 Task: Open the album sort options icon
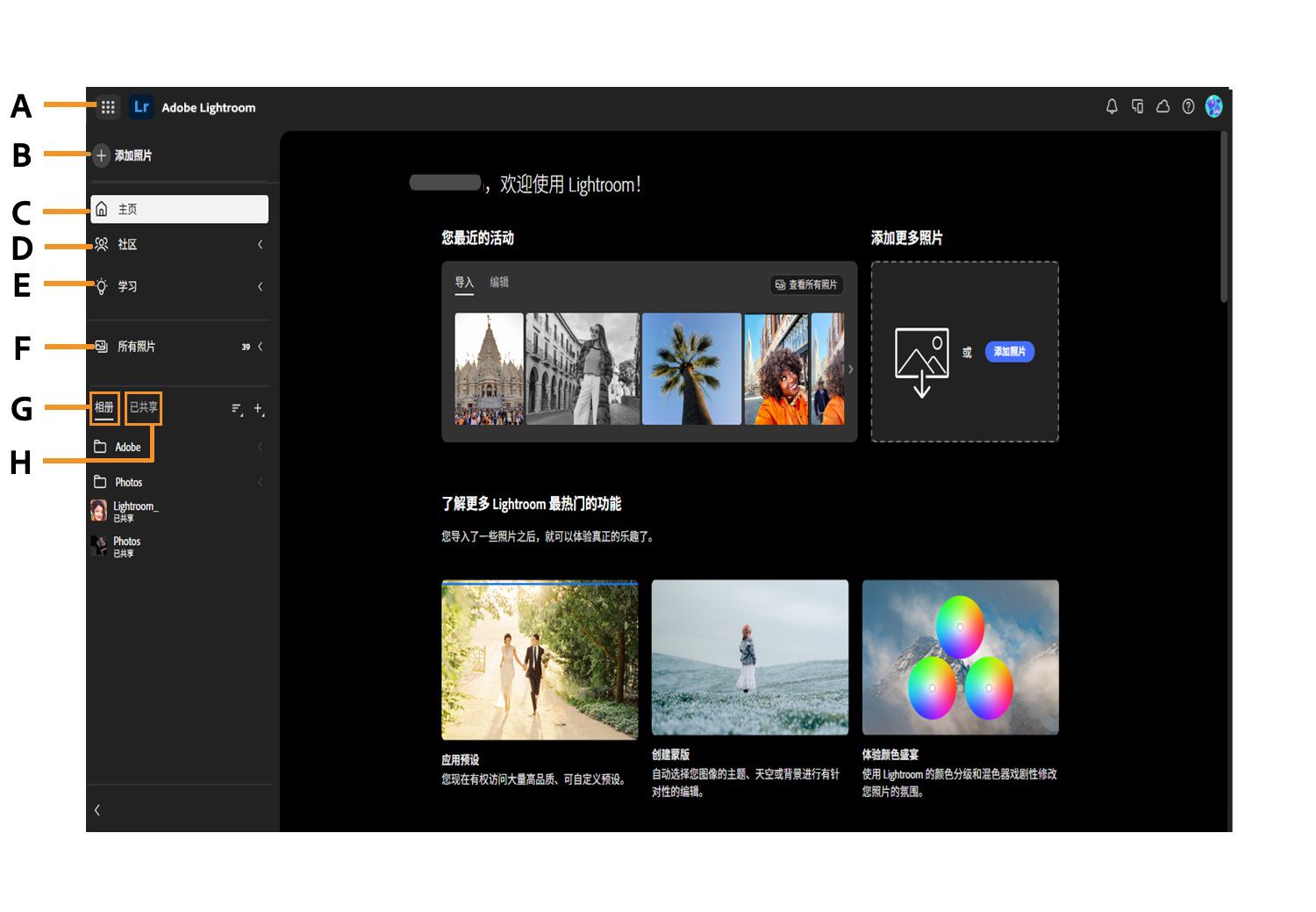tap(236, 408)
